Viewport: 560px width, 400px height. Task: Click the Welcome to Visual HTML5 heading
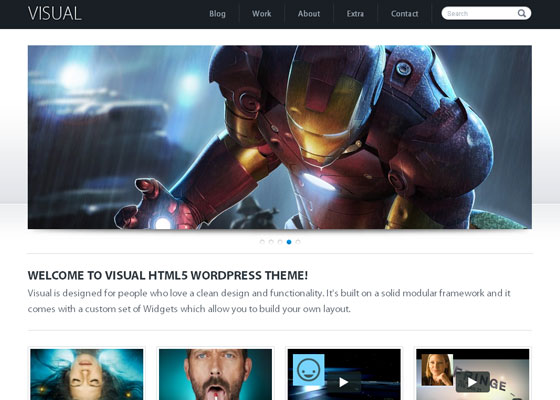[168, 275]
